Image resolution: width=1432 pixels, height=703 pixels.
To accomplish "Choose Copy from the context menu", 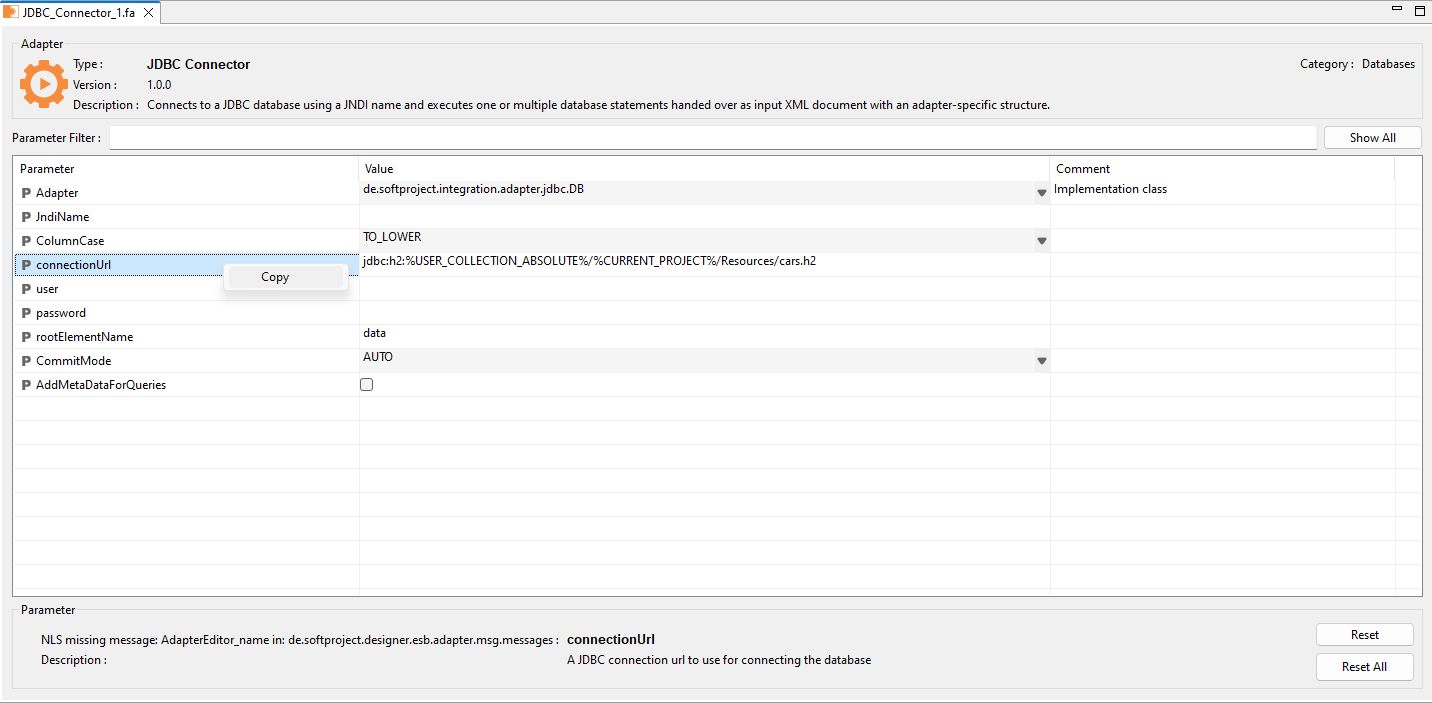I will pyautogui.click(x=275, y=277).
